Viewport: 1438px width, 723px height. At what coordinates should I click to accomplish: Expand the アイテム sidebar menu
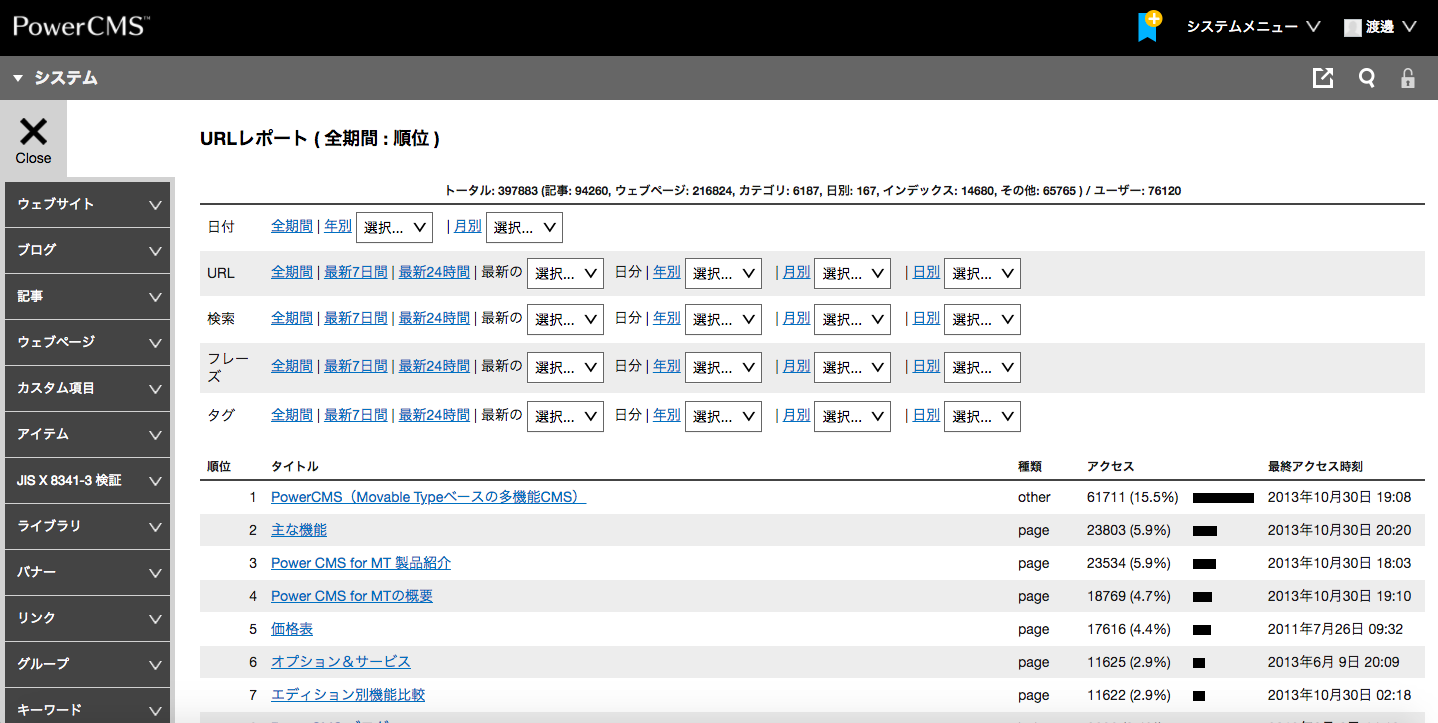coord(87,435)
